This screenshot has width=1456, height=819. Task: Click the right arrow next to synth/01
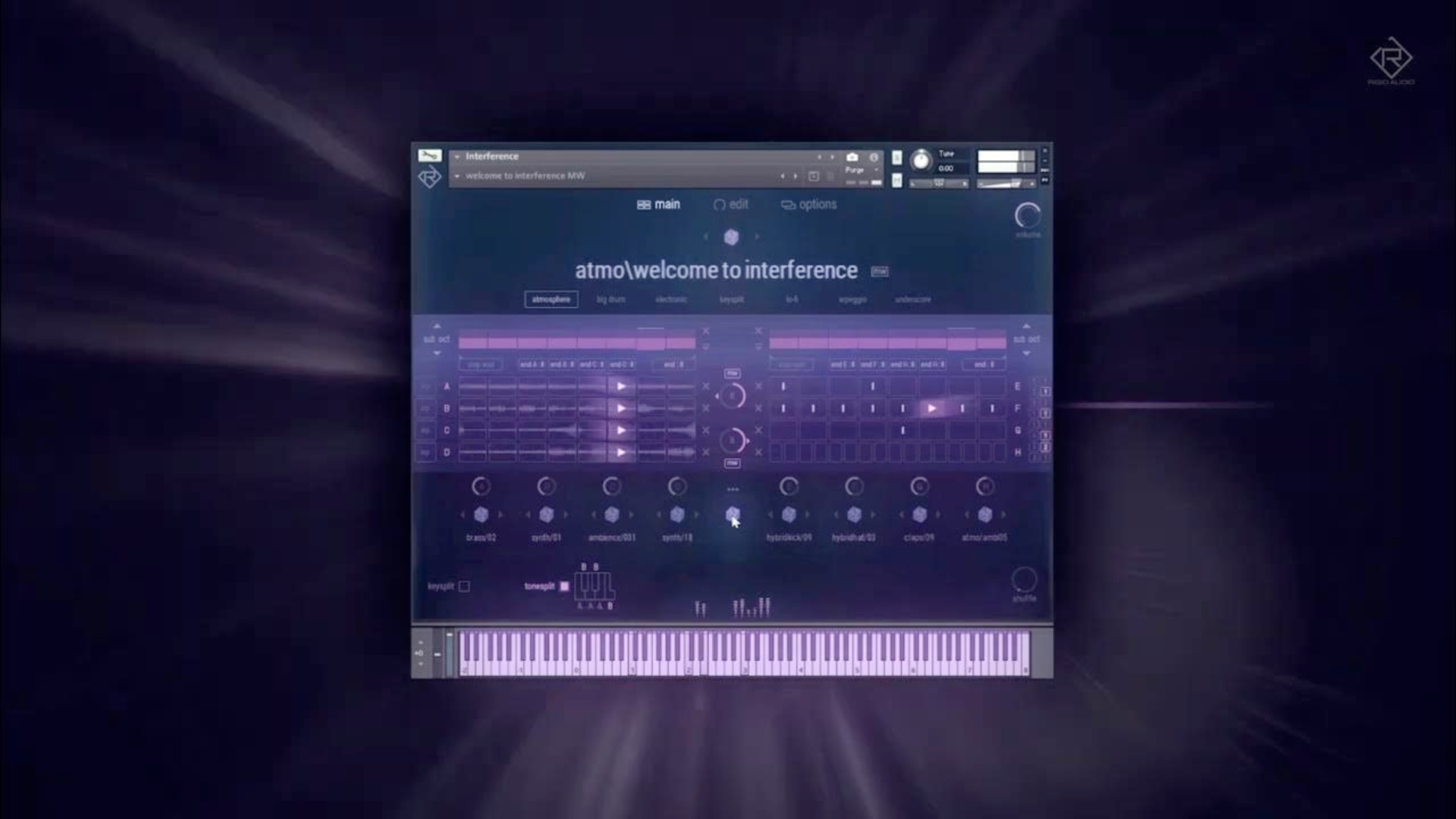(566, 513)
